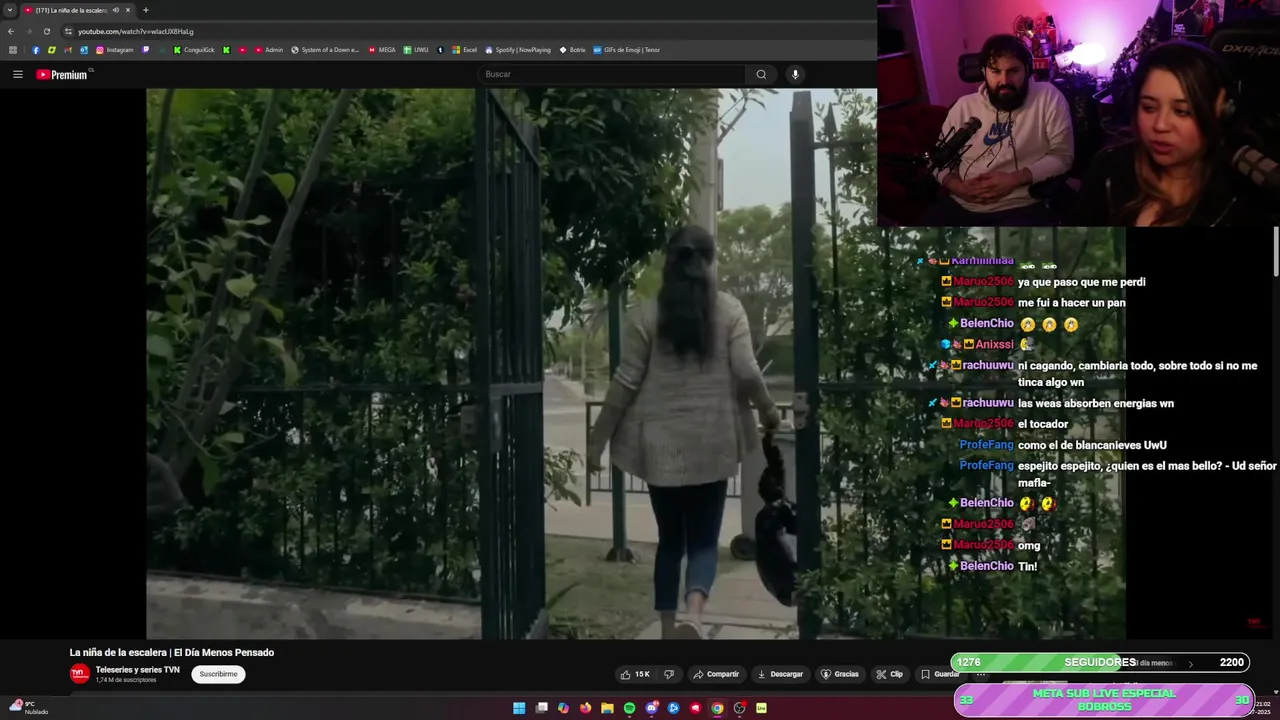The height and width of the screenshot is (720, 1280).
Task: Go to YouTube Premium home logo
Action: click(62, 74)
